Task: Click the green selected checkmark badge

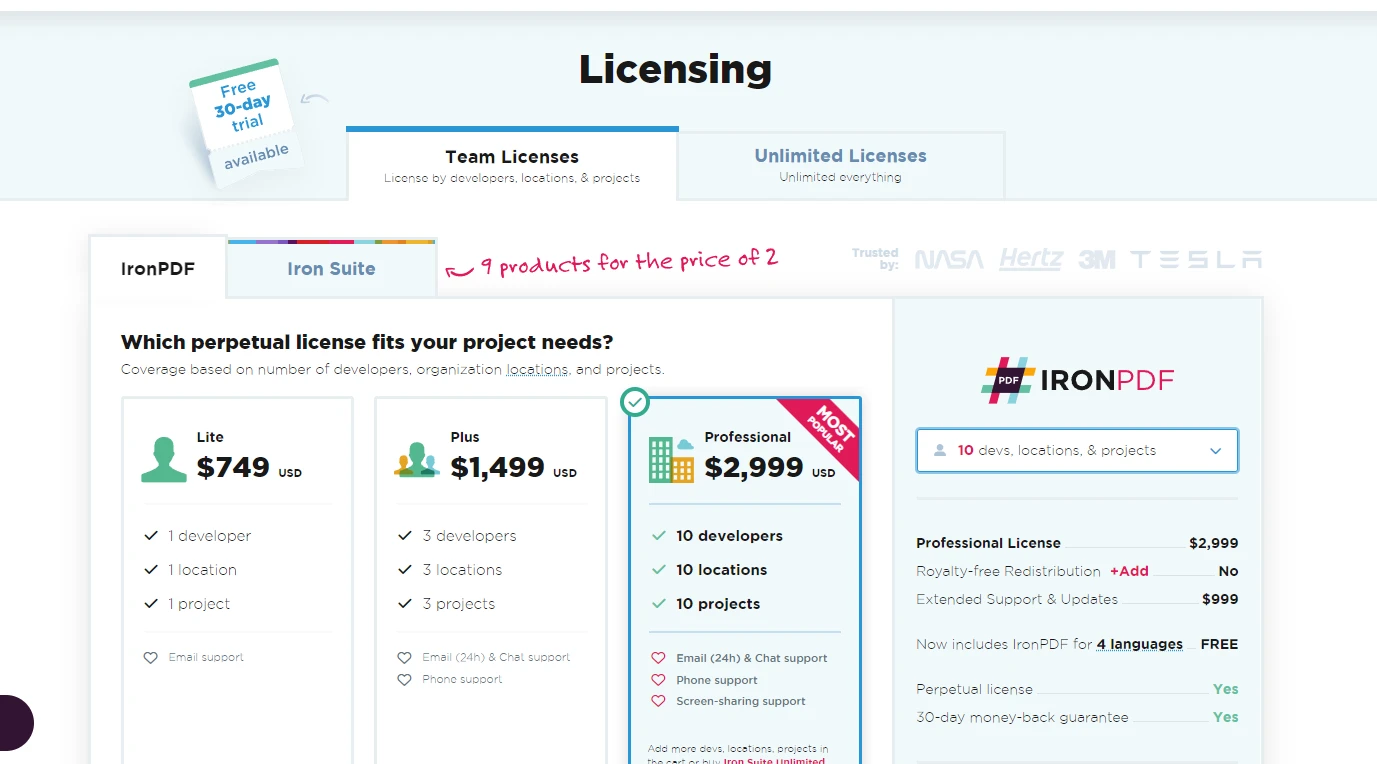Action: pos(635,402)
